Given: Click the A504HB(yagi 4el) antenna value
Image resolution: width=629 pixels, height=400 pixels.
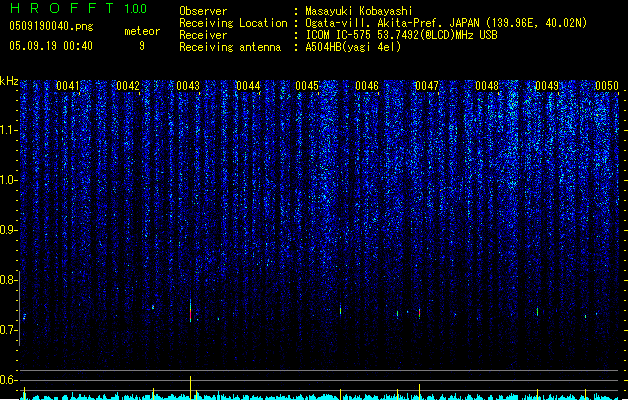Looking at the screenshot, I should tap(353, 47).
